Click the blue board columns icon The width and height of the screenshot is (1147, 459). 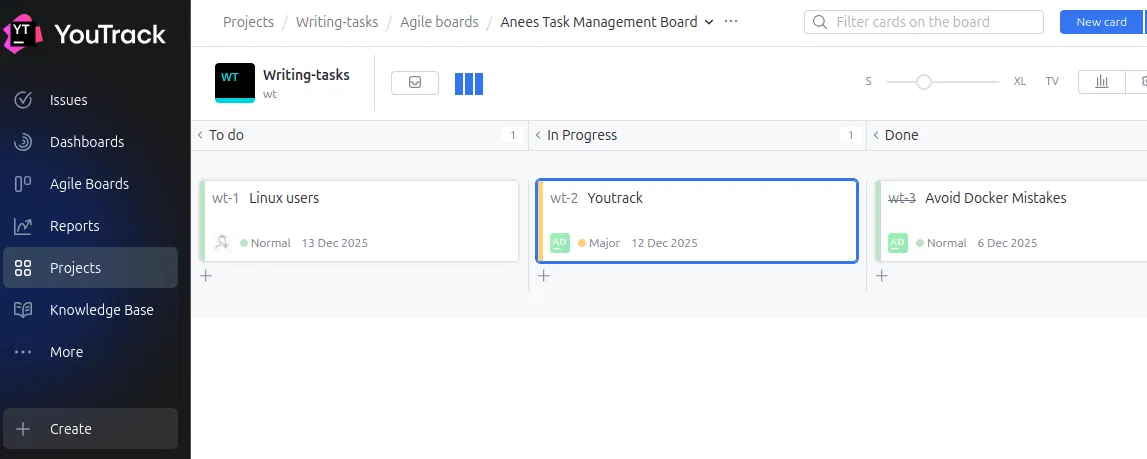tap(469, 84)
